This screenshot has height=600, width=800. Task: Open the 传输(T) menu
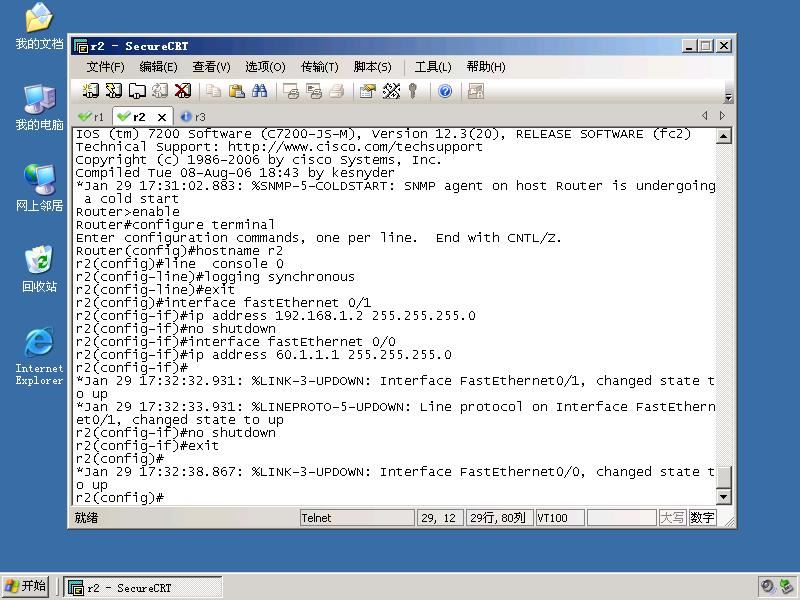click(319, 67)
